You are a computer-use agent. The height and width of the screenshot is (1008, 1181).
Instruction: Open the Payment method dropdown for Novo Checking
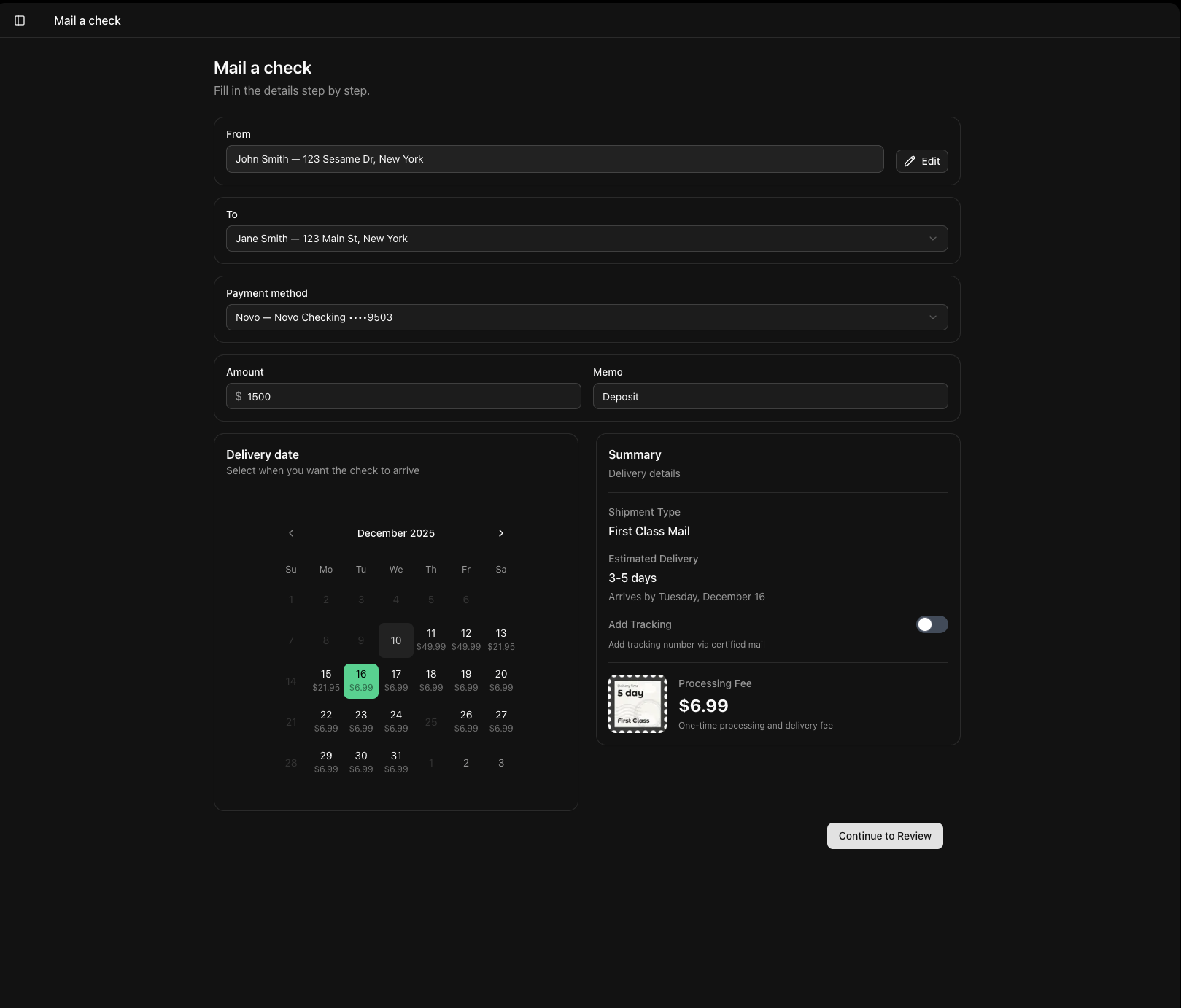coord(586,317)
